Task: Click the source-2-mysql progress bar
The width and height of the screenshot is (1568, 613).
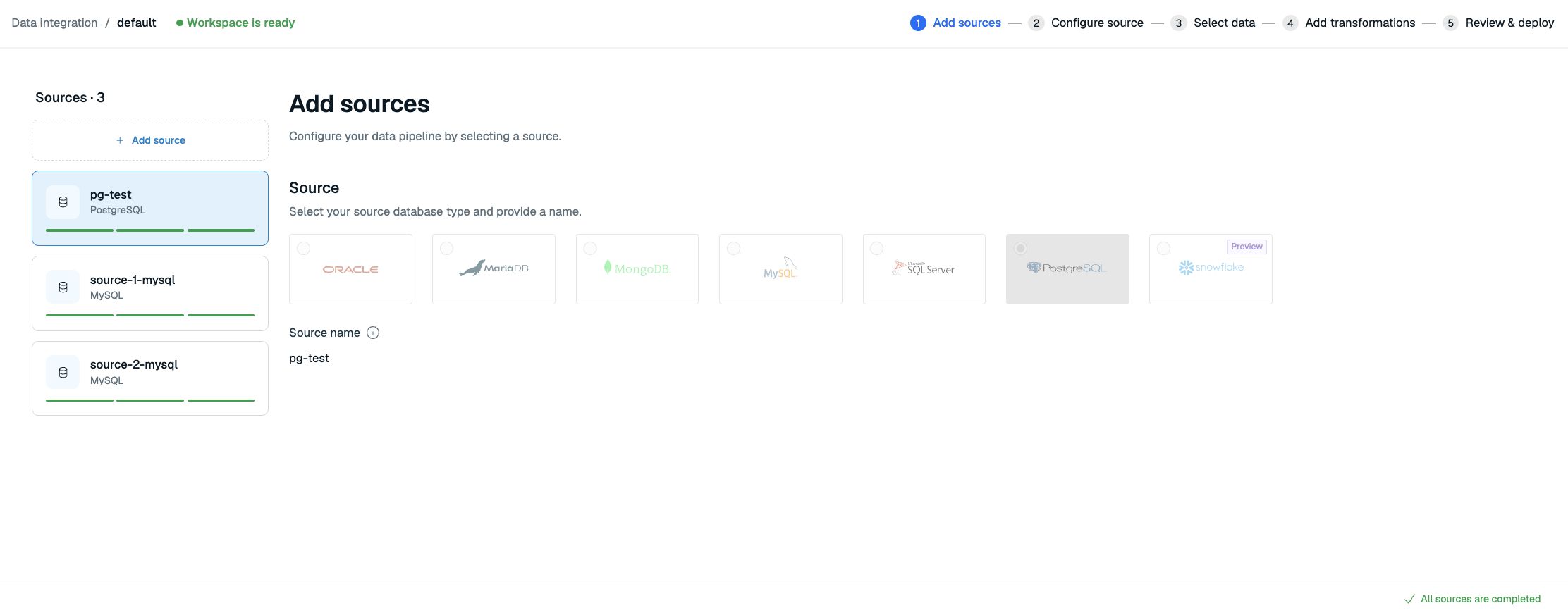Action: [150, 400]
